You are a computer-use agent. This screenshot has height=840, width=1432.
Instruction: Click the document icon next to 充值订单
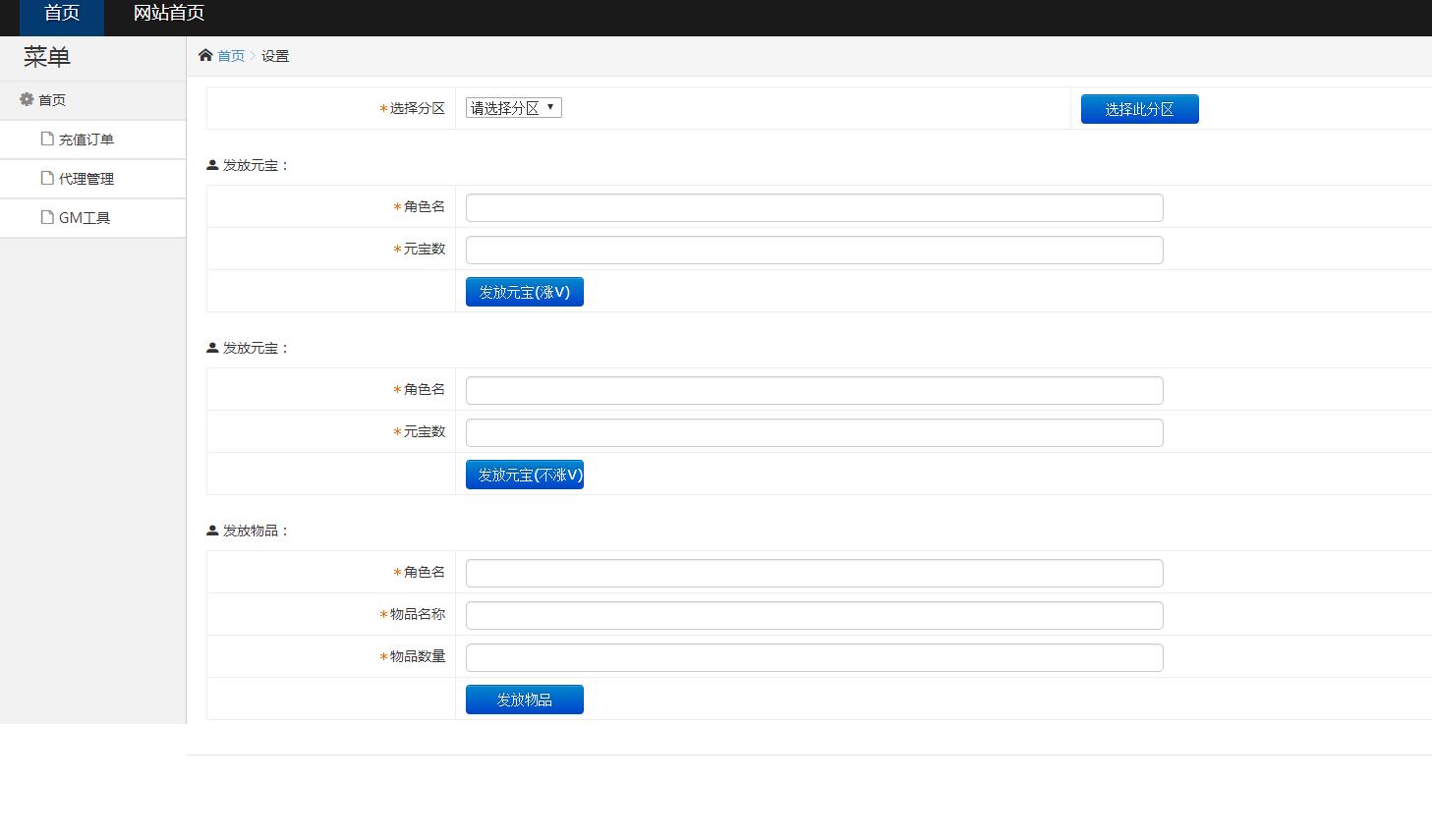click(47, 139)
